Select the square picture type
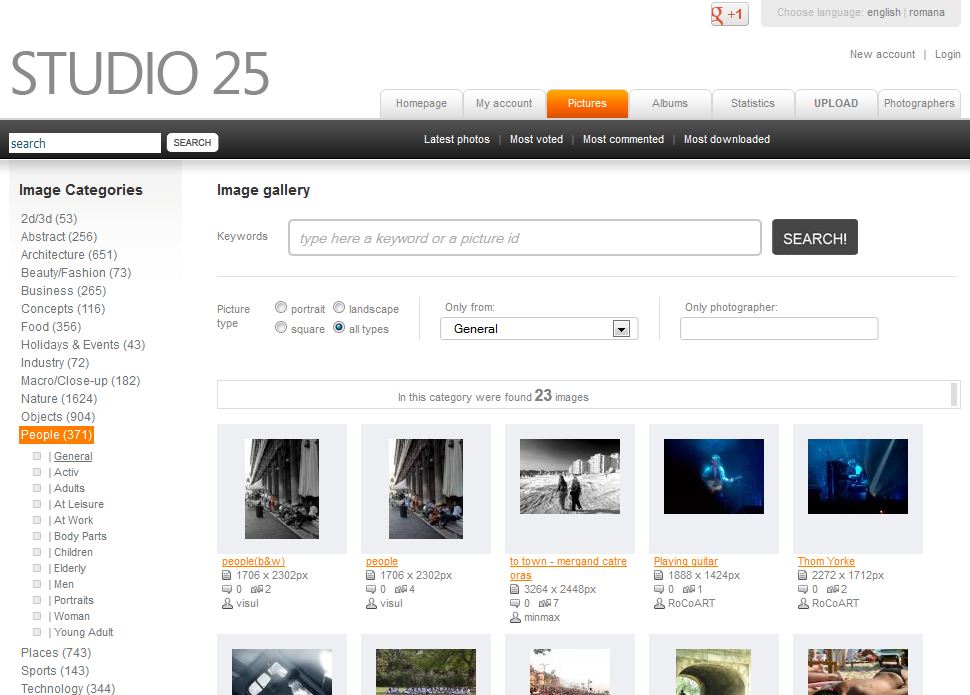970x695 pixels. [x=281, y=327]
